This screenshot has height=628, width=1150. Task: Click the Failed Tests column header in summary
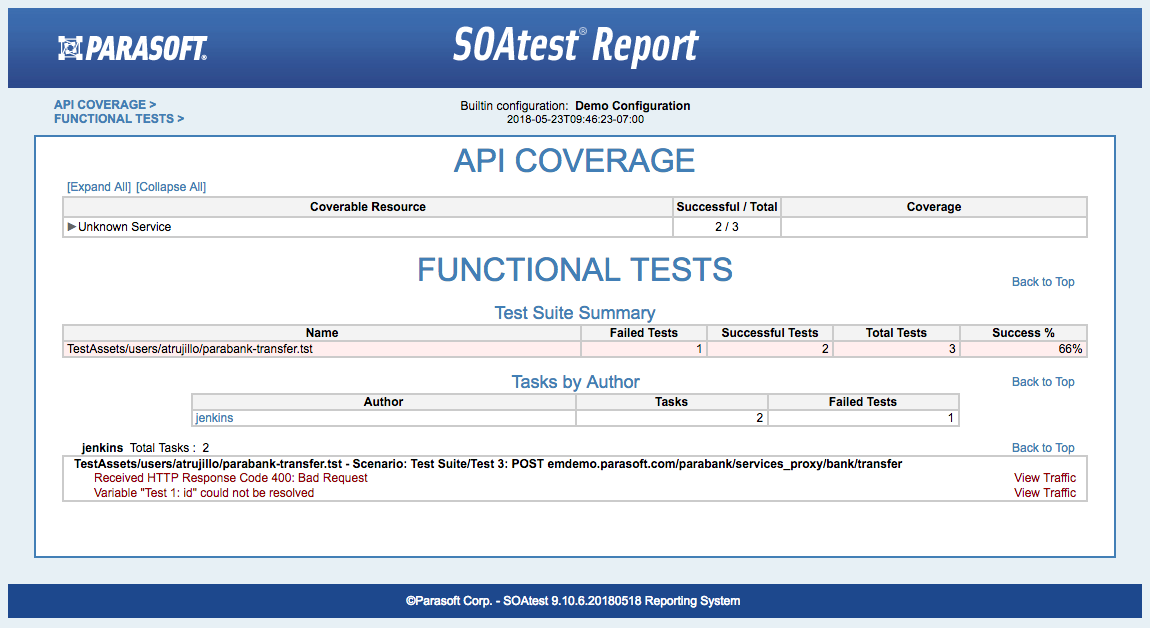pyautogui.click(x=644, y=333)
